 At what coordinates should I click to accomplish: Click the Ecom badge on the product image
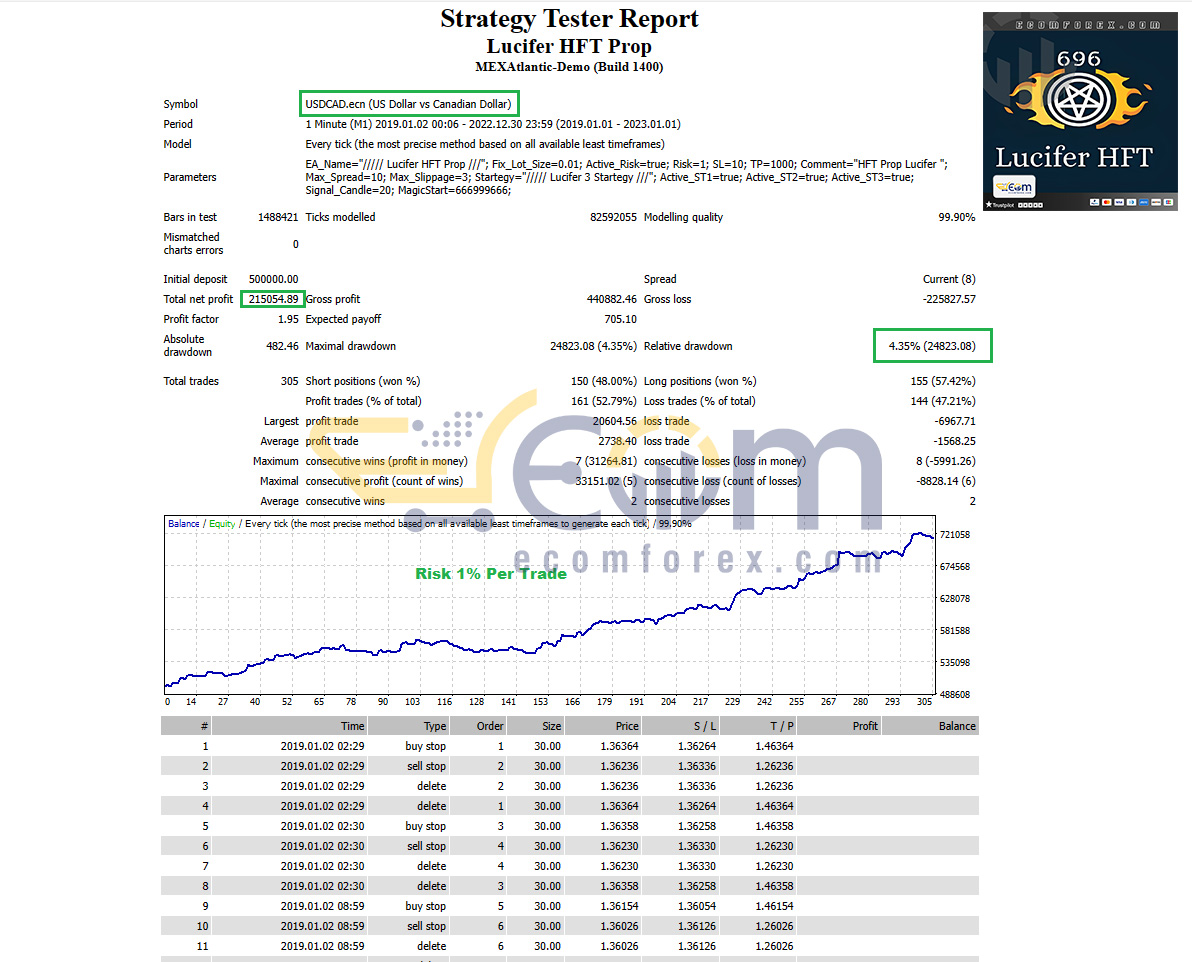(x=1014, y=186)
